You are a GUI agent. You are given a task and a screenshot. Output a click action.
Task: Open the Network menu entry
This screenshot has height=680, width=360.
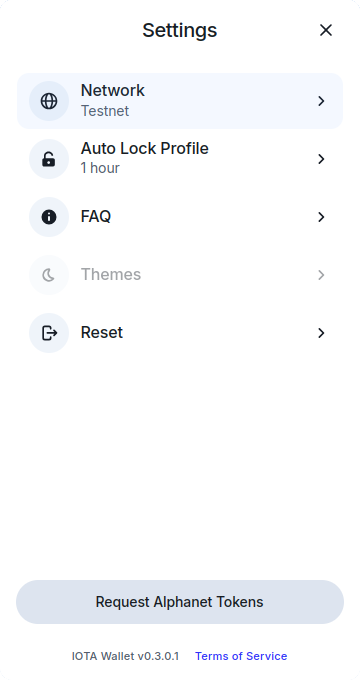click(180, 101)
